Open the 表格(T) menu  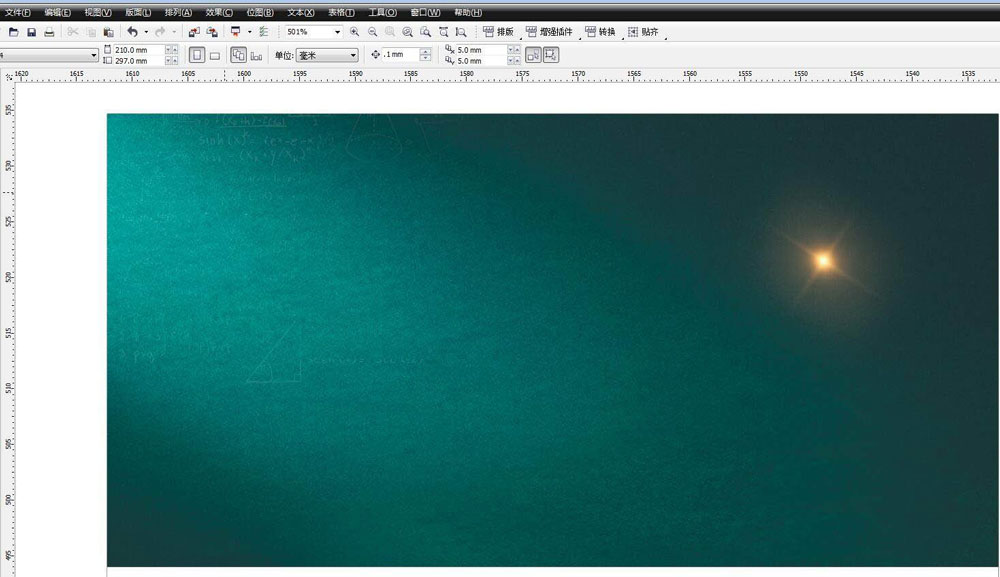click(341, 12)
